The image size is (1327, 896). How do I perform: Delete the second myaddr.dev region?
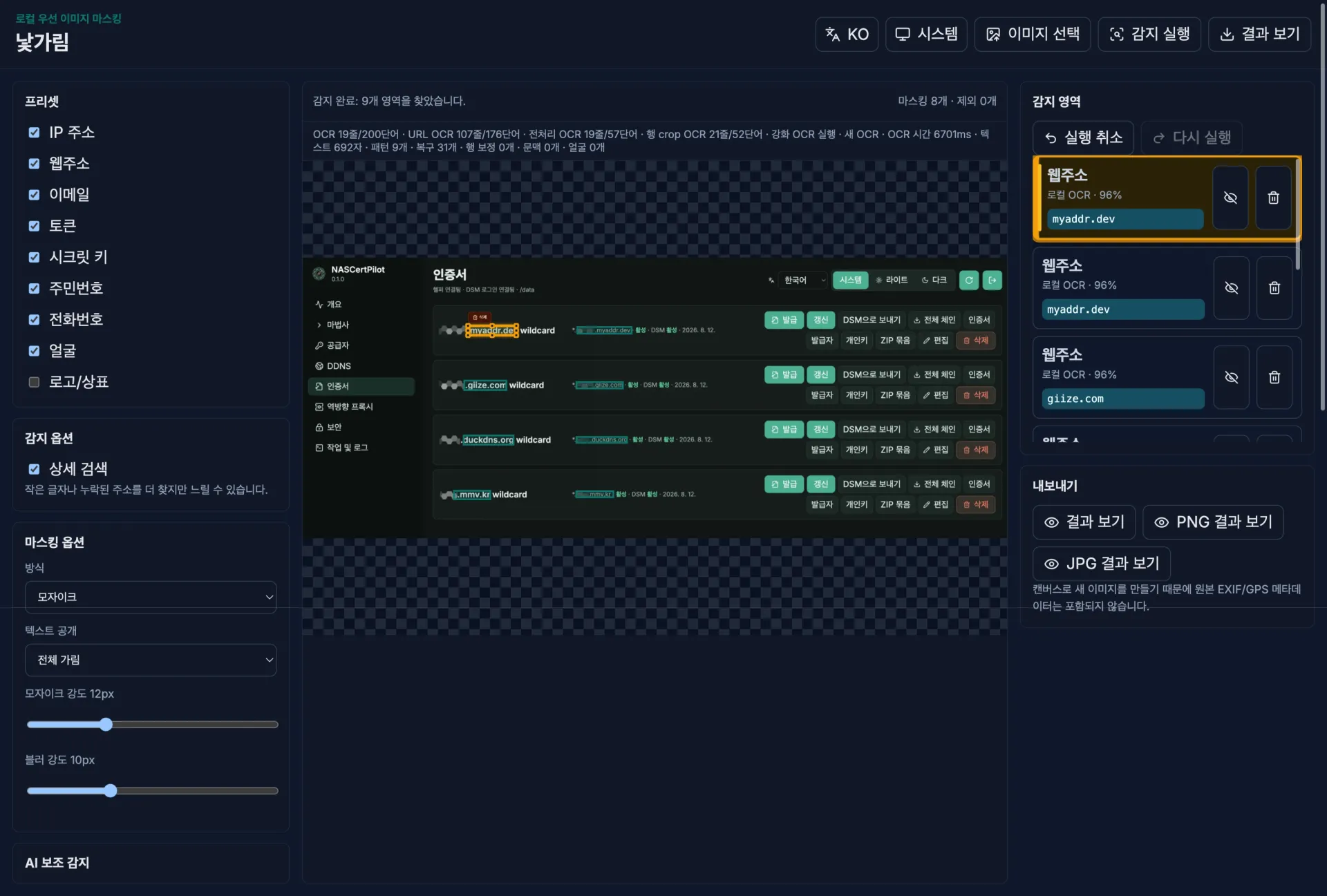click(x=1274, y=287)
